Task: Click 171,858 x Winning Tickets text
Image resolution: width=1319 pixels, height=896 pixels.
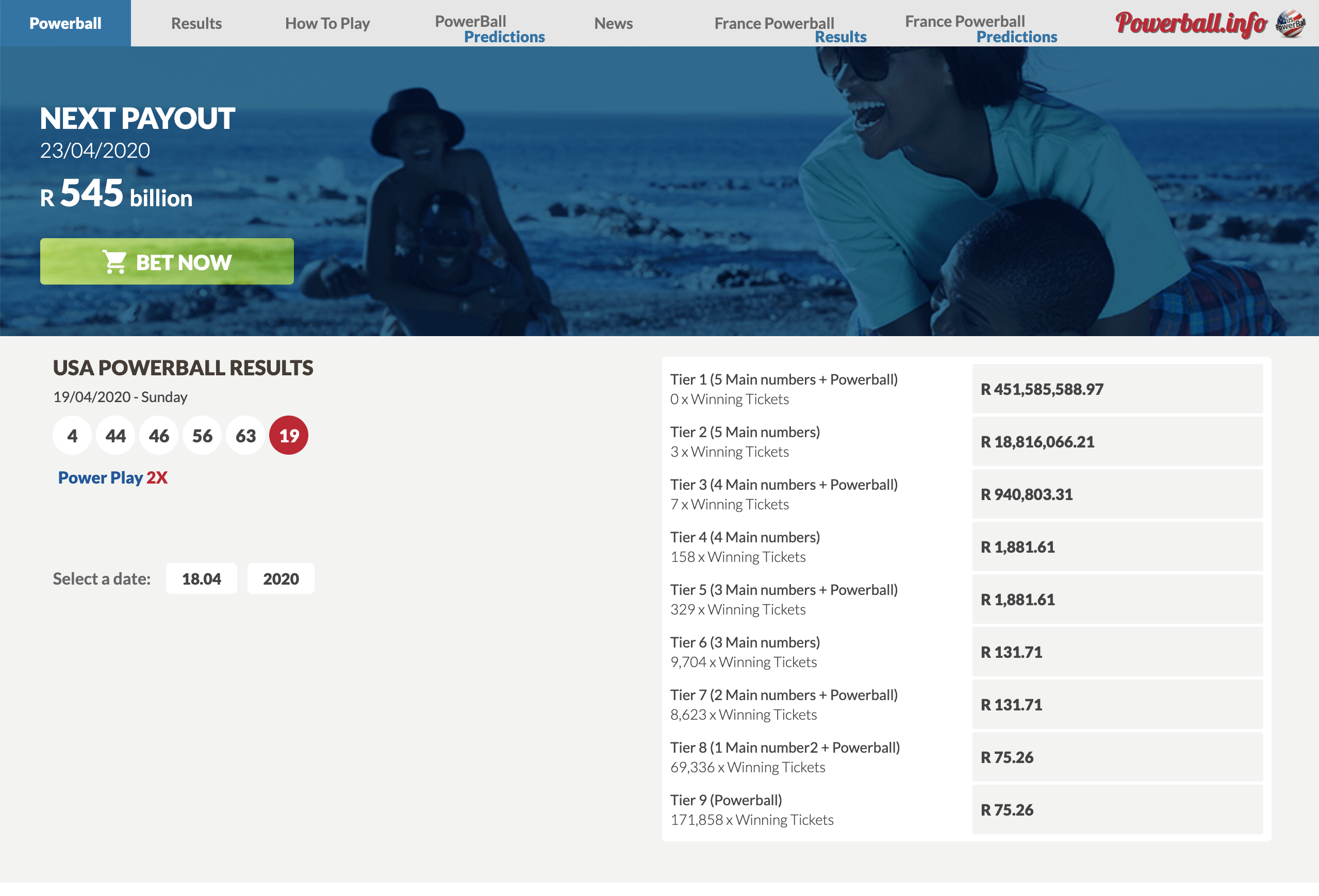Action: pyautogui.click(x=752, y=821)
